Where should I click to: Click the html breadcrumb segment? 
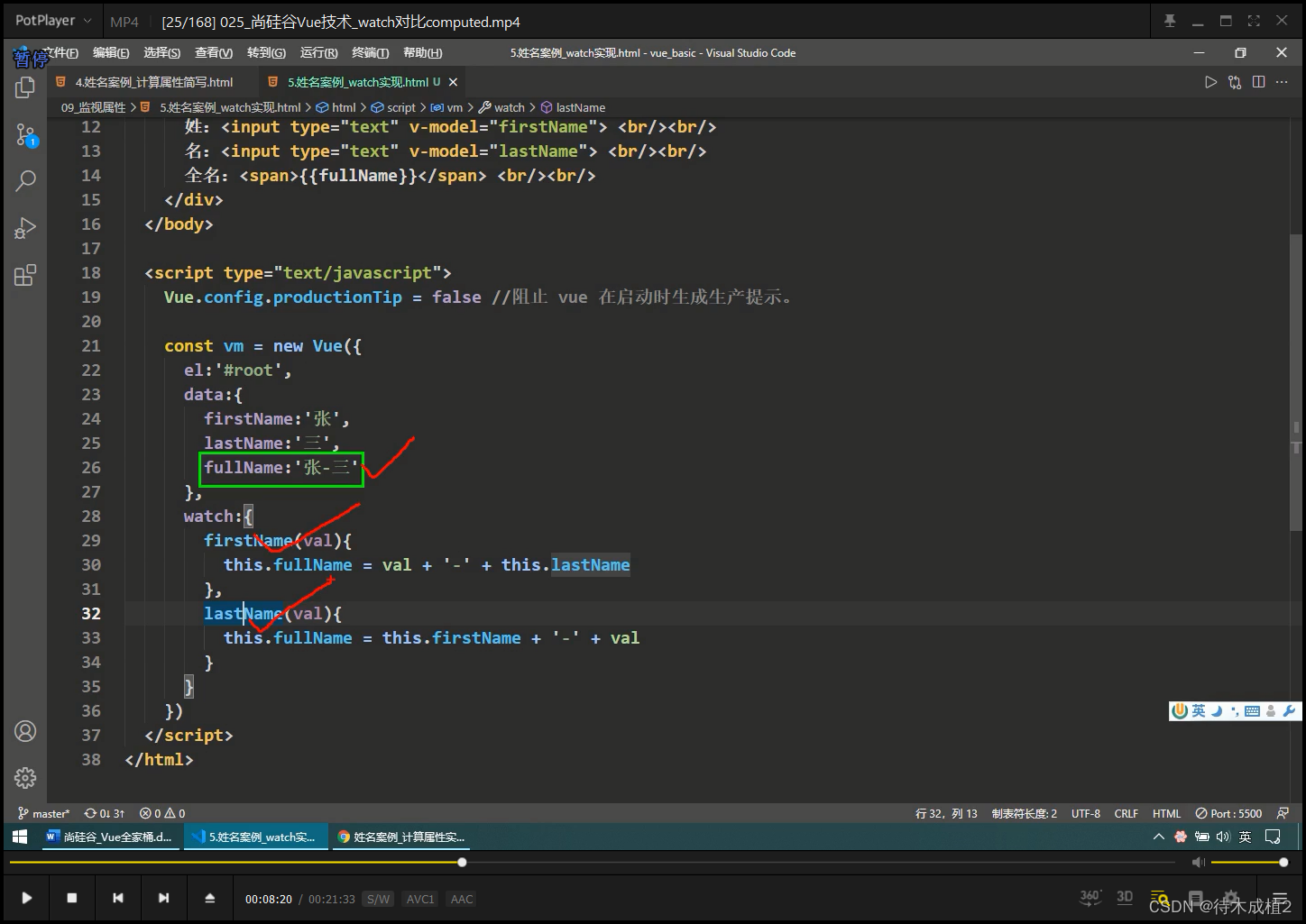pyautogui.click(x=344, y=107)
